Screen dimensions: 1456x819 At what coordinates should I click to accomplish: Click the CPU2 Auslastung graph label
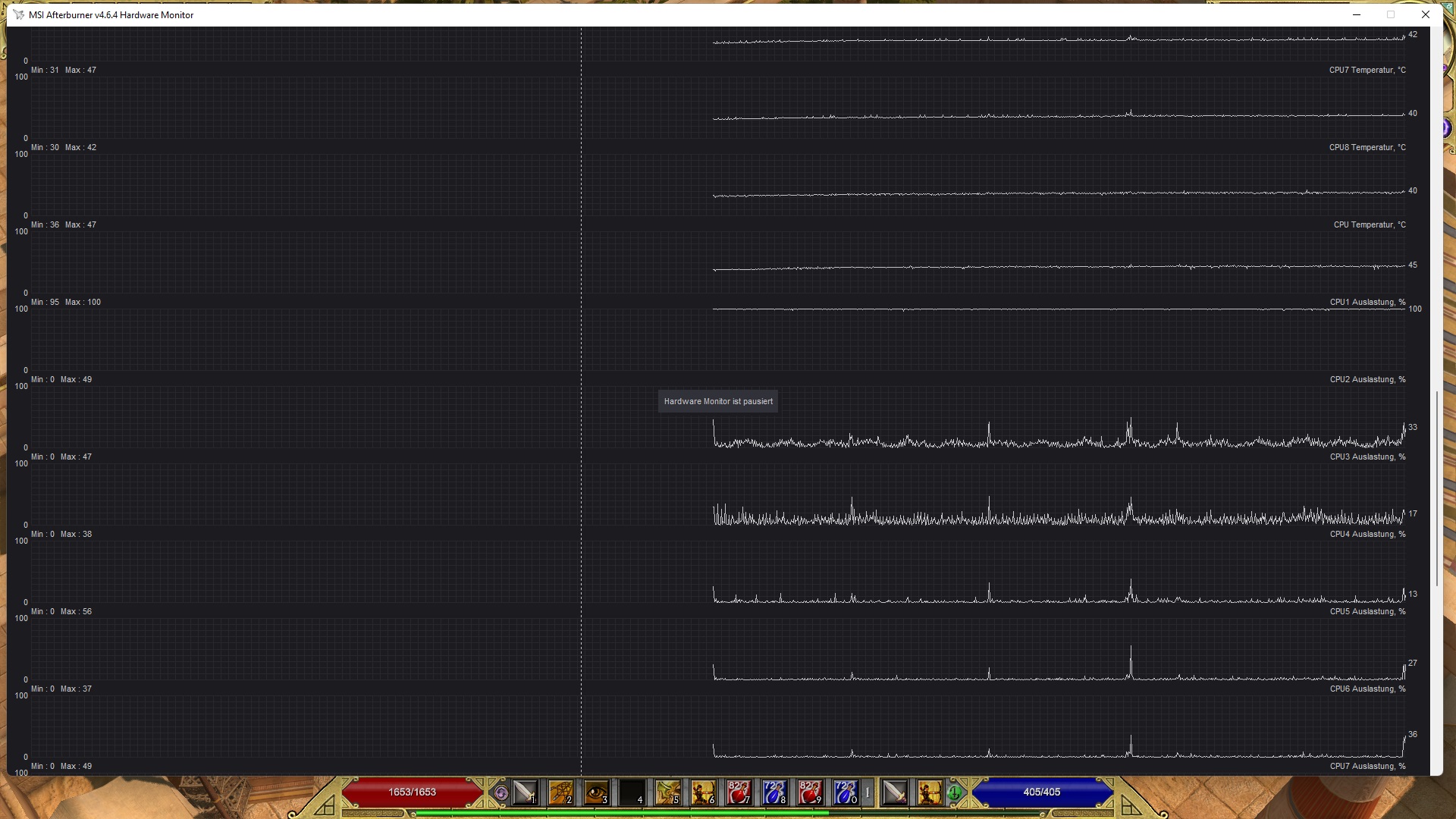(x=1367, y=379)
